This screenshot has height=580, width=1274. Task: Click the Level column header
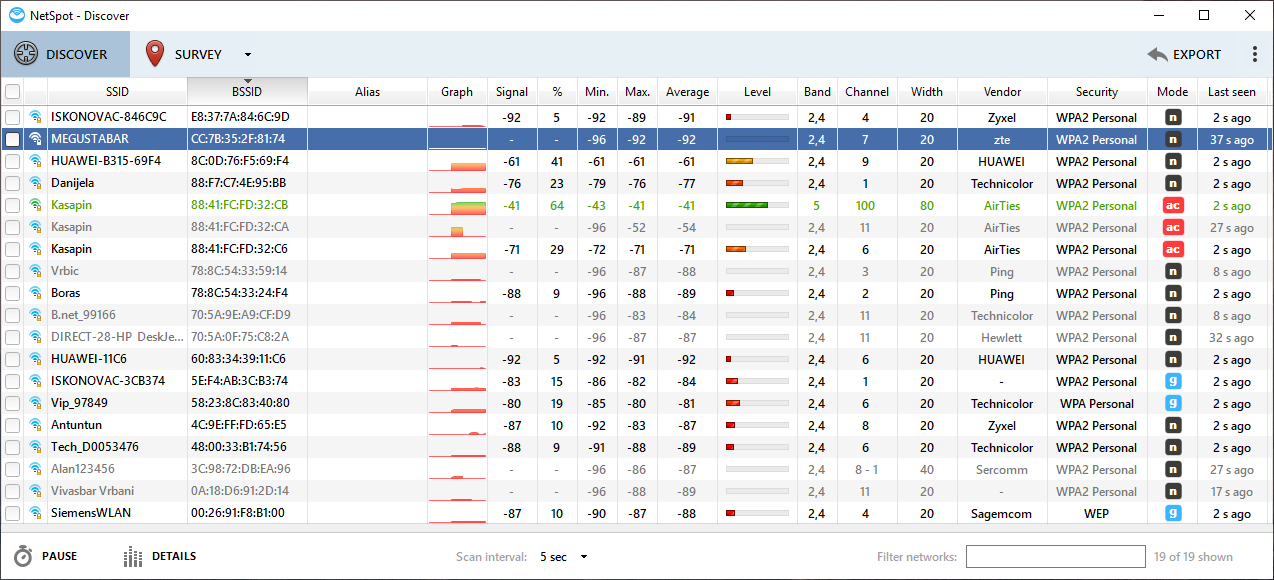point(757,92)
